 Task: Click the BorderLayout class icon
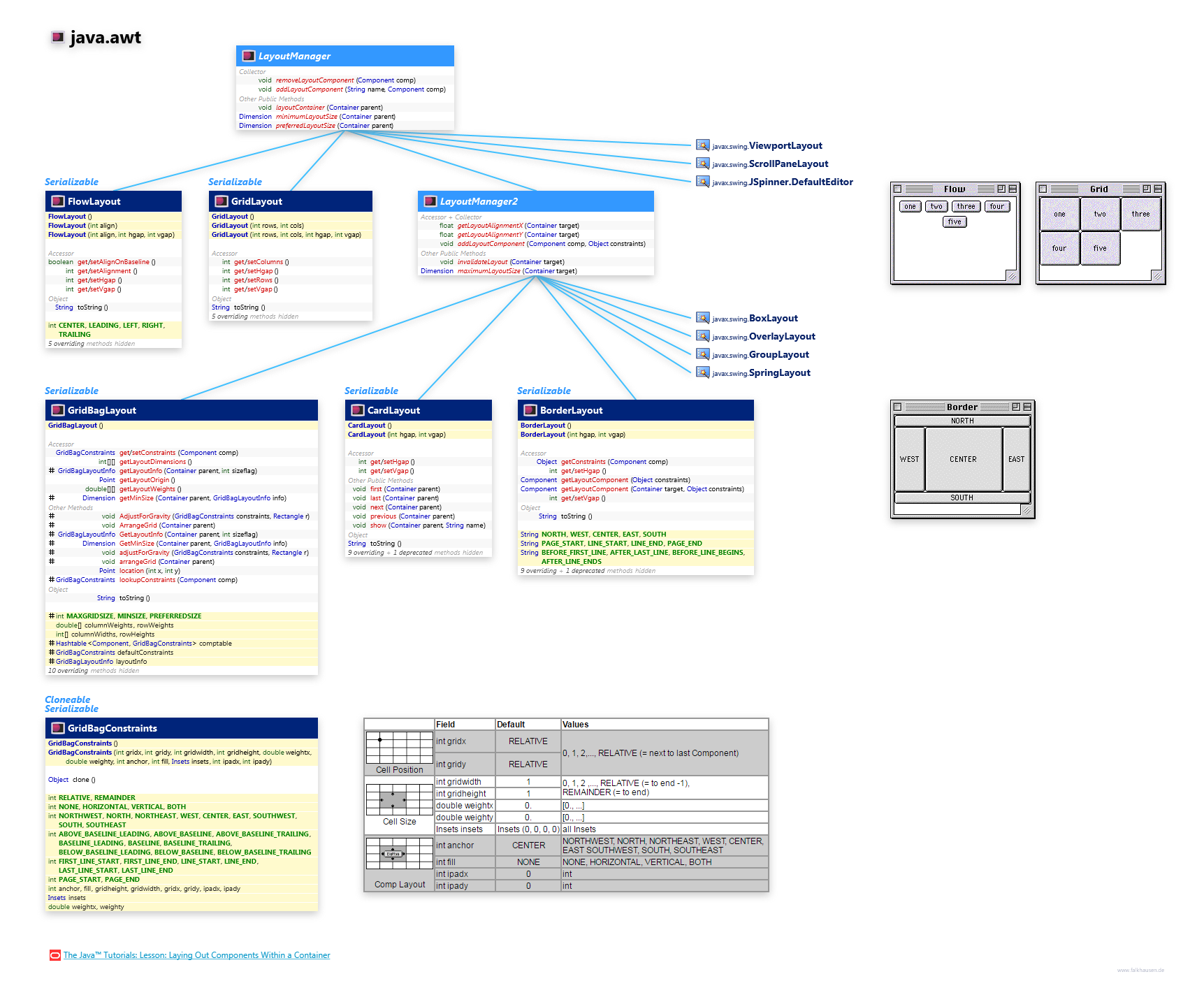[530, 410]
